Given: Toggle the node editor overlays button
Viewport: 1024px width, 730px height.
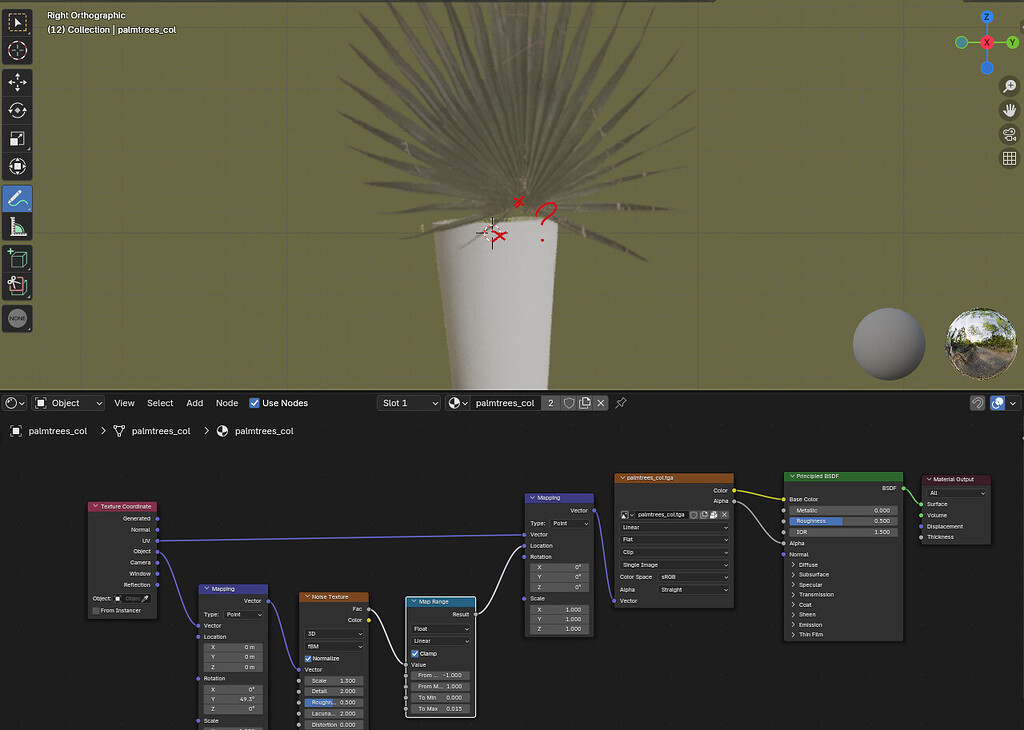Looking at the screenshot, I should pyautogui.click(x=997, y=403).
